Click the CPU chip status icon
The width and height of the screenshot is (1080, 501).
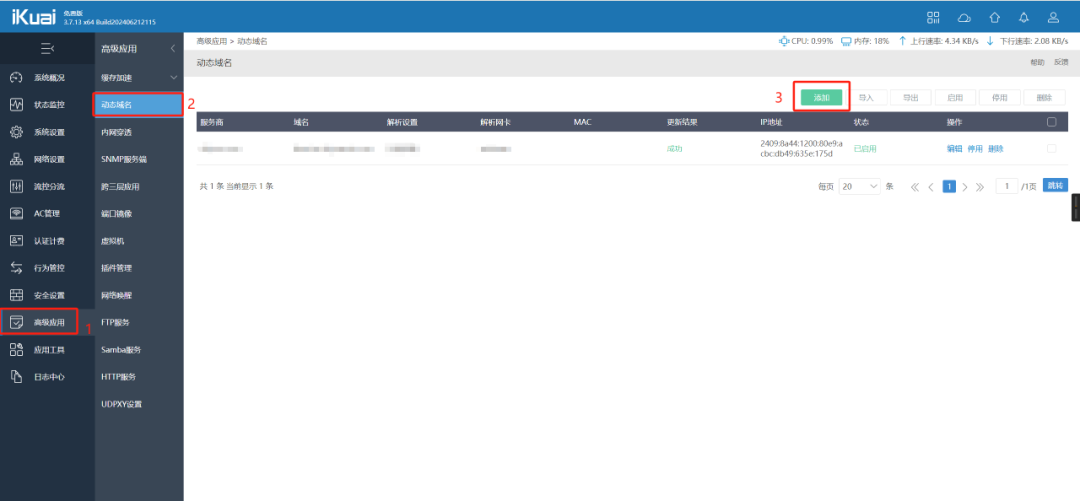click(784, 41)
